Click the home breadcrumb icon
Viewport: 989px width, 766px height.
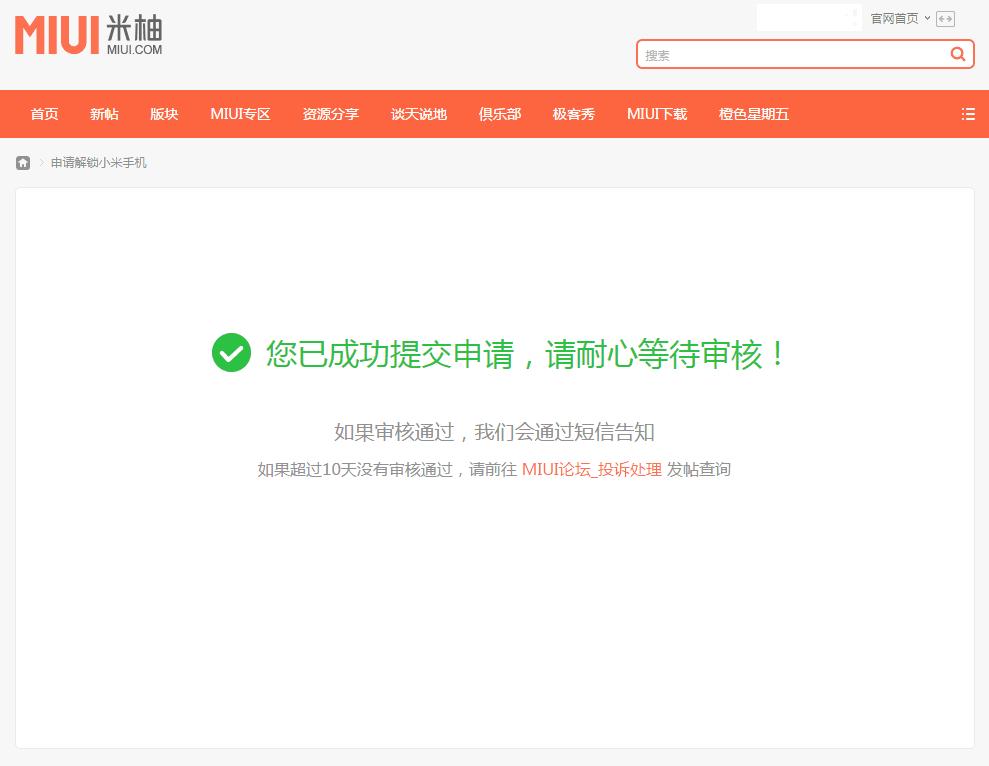click(22, 162)
